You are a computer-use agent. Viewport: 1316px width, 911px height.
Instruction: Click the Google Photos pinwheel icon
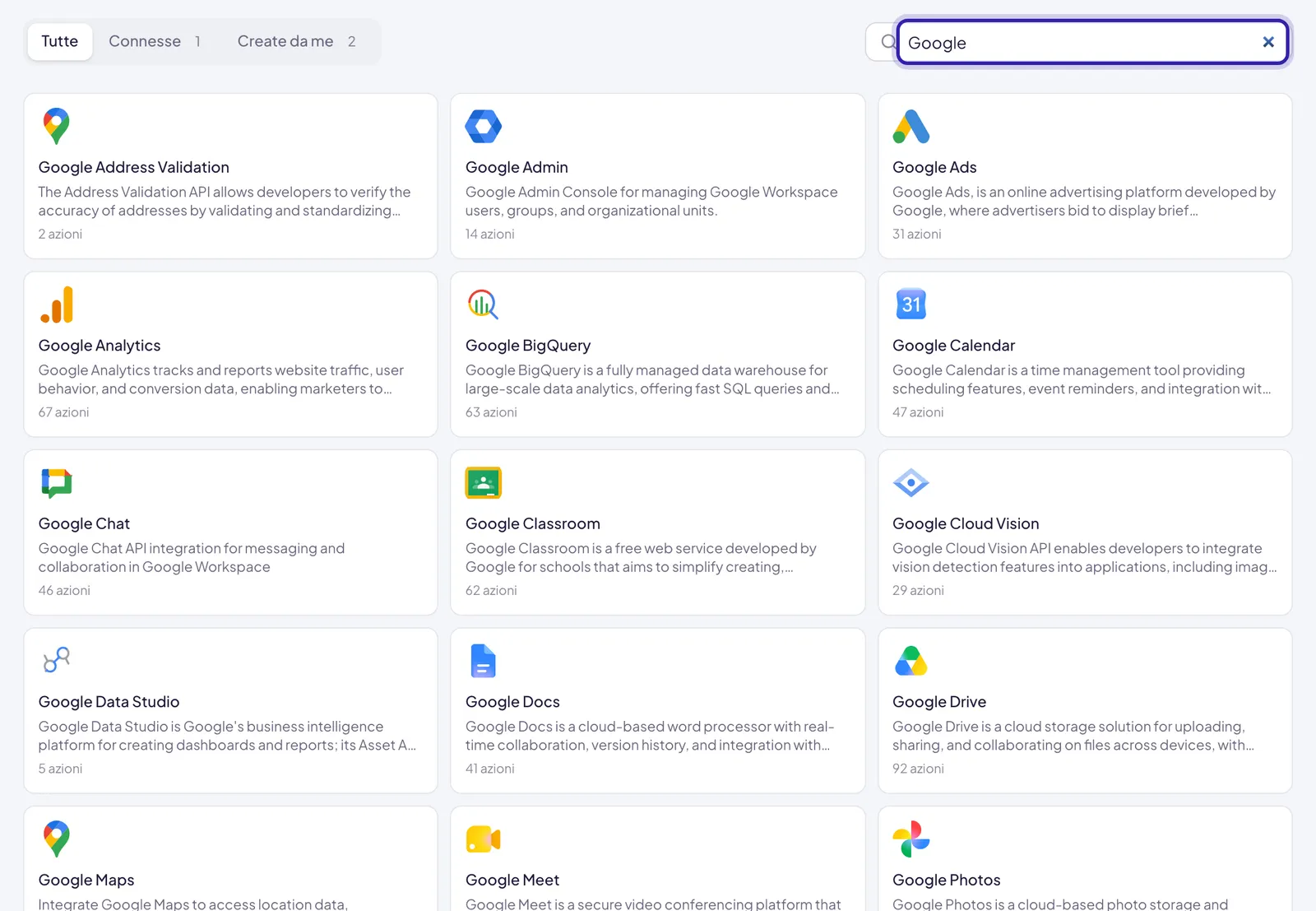pyautogui.click(x=911, y=839)
